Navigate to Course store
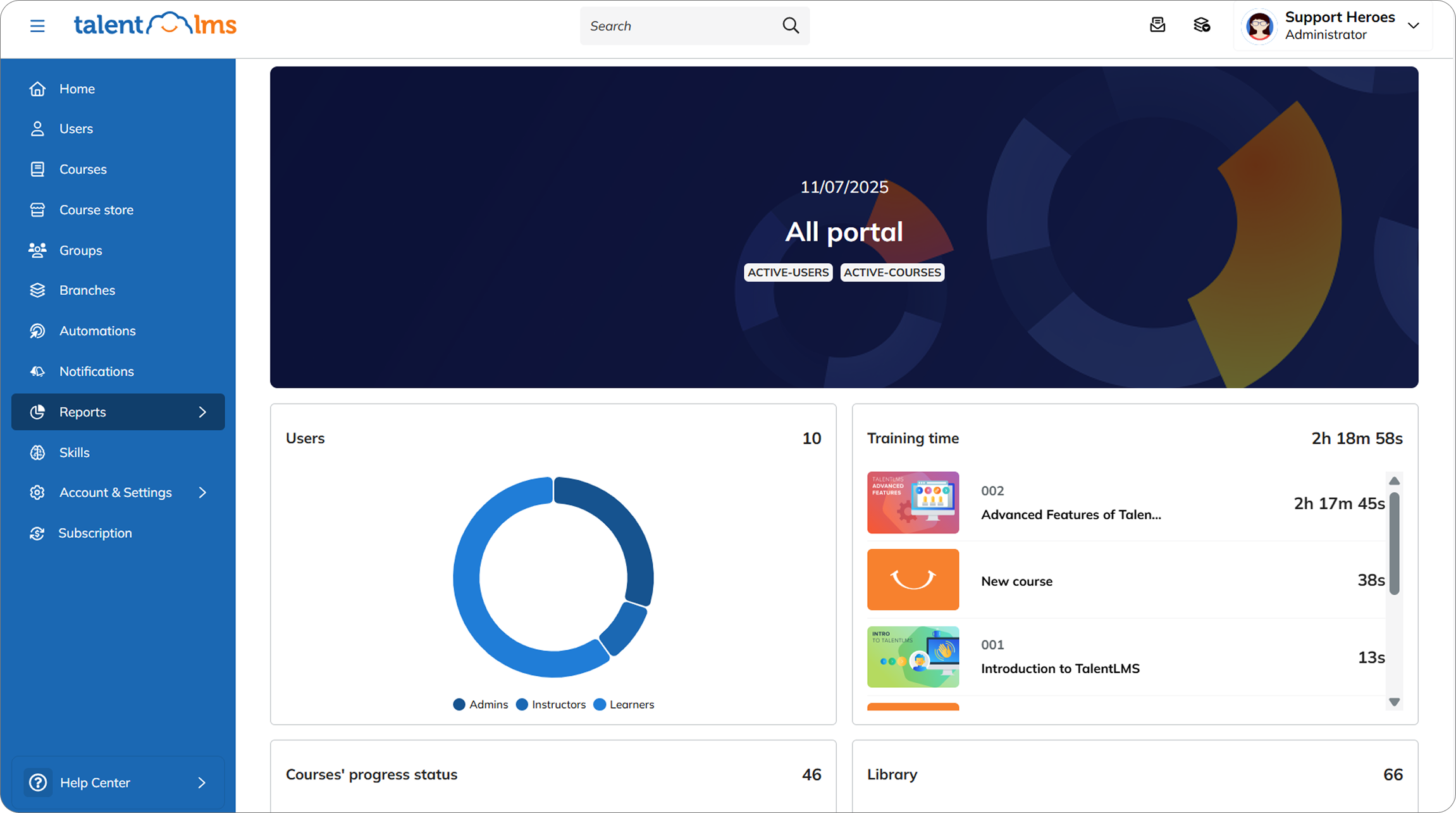 (118, 209)
